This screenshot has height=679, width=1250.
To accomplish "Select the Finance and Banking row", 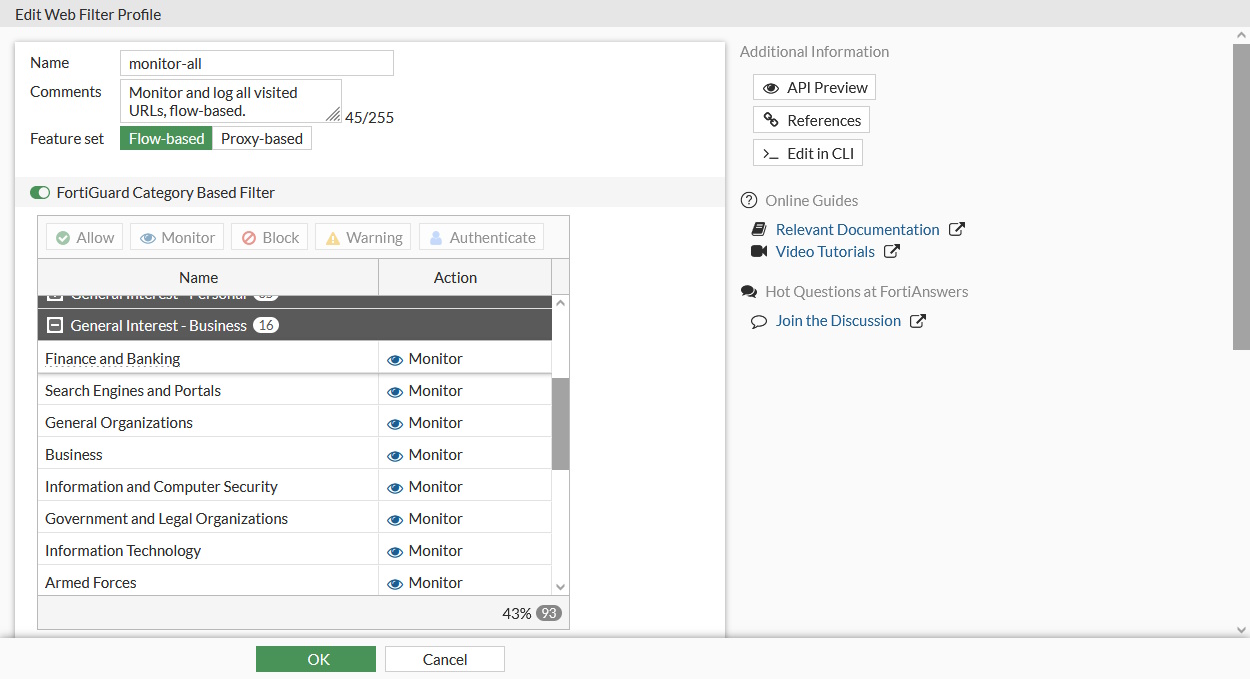I will coord(295,359).
